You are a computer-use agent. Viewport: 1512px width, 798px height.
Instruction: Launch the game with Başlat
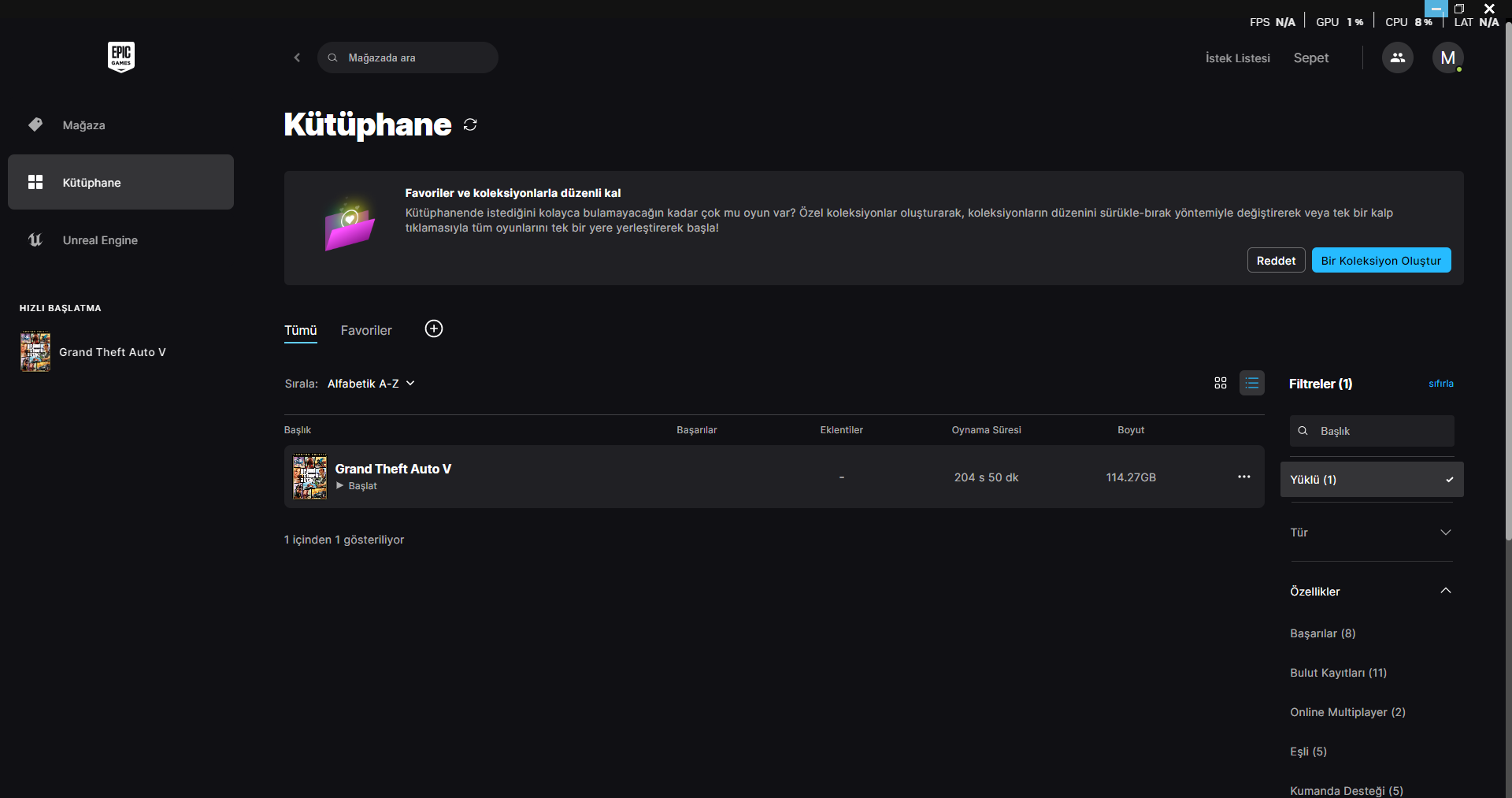pyautogui.click(x=357, y=486)
